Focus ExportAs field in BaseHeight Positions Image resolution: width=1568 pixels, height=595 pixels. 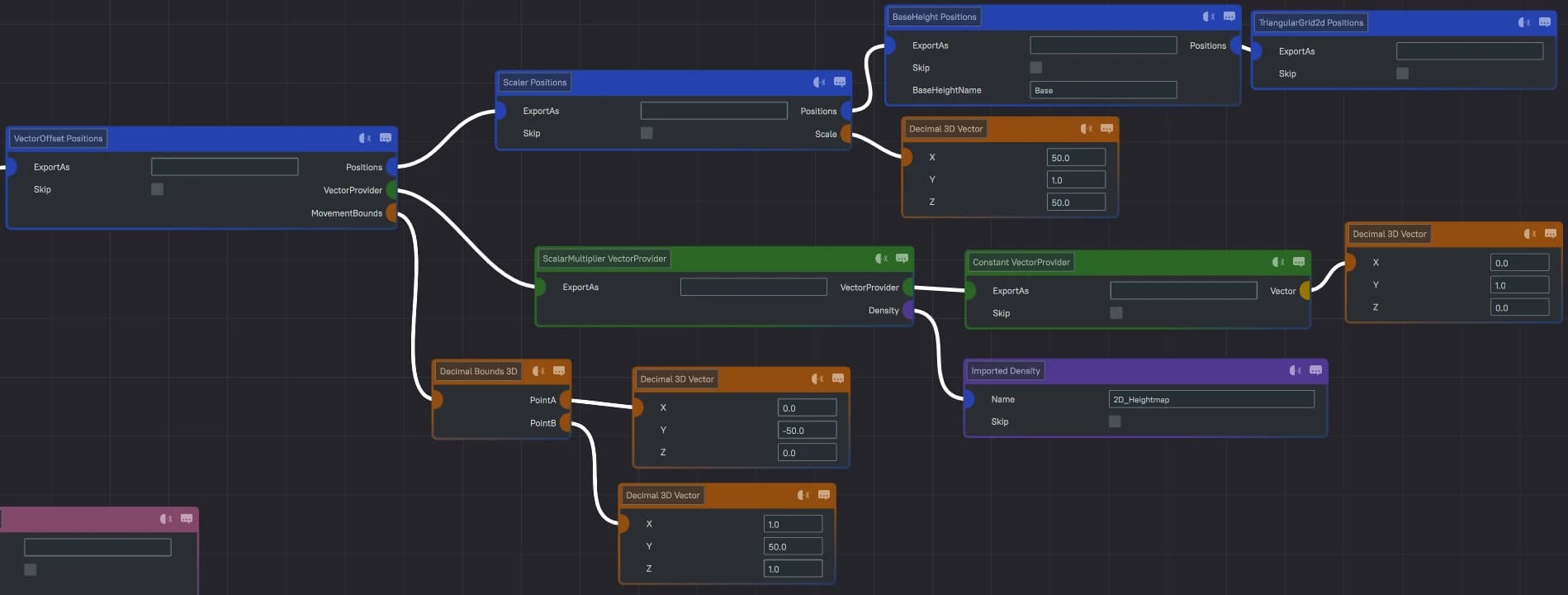point(1103,45)
